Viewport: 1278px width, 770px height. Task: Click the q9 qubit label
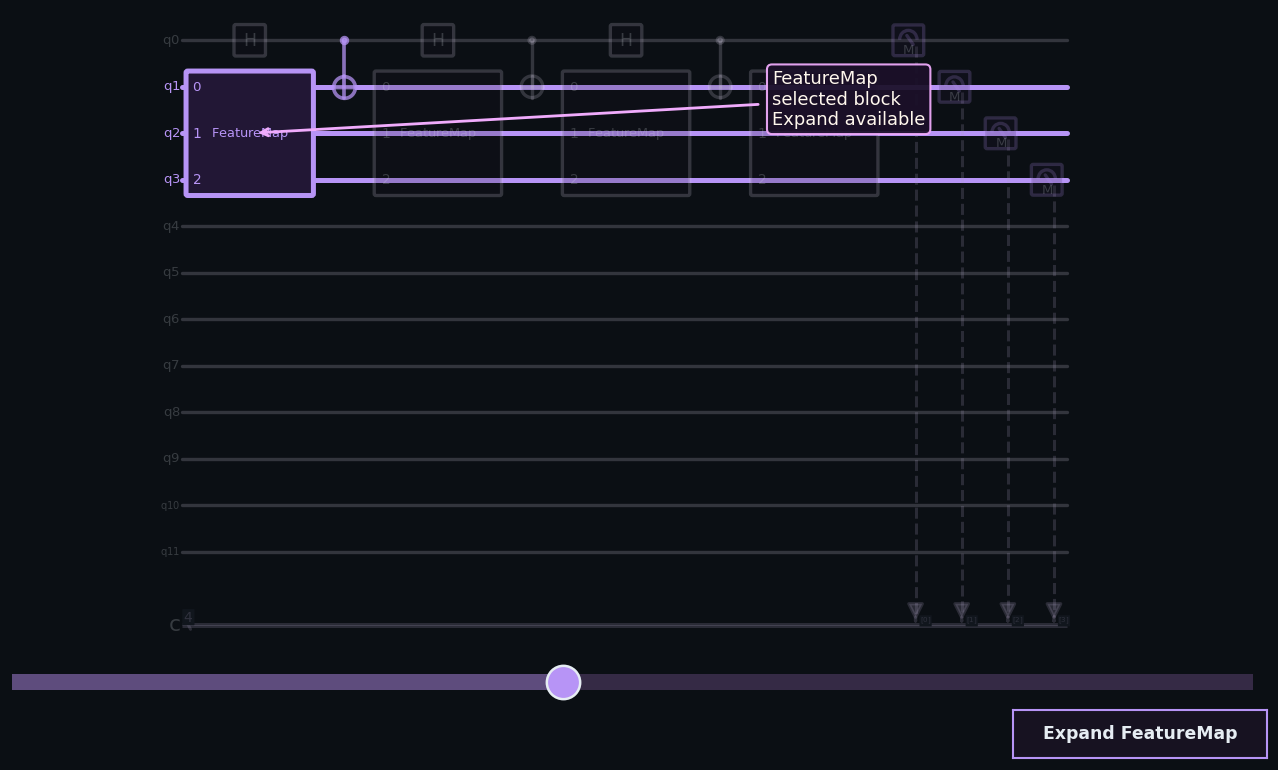click(x=171, y=459)
